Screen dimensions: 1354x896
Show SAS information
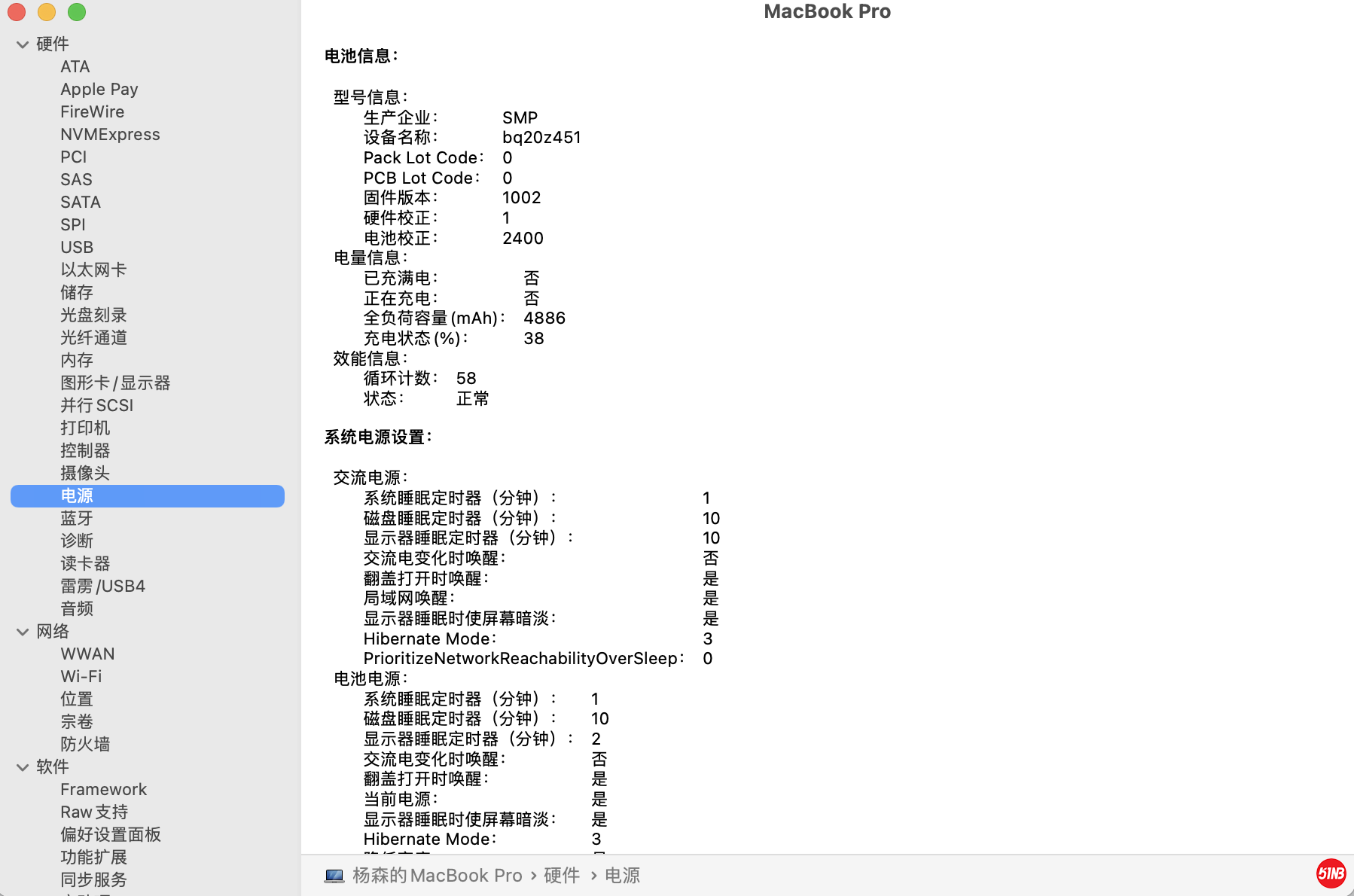pos(76,180)
